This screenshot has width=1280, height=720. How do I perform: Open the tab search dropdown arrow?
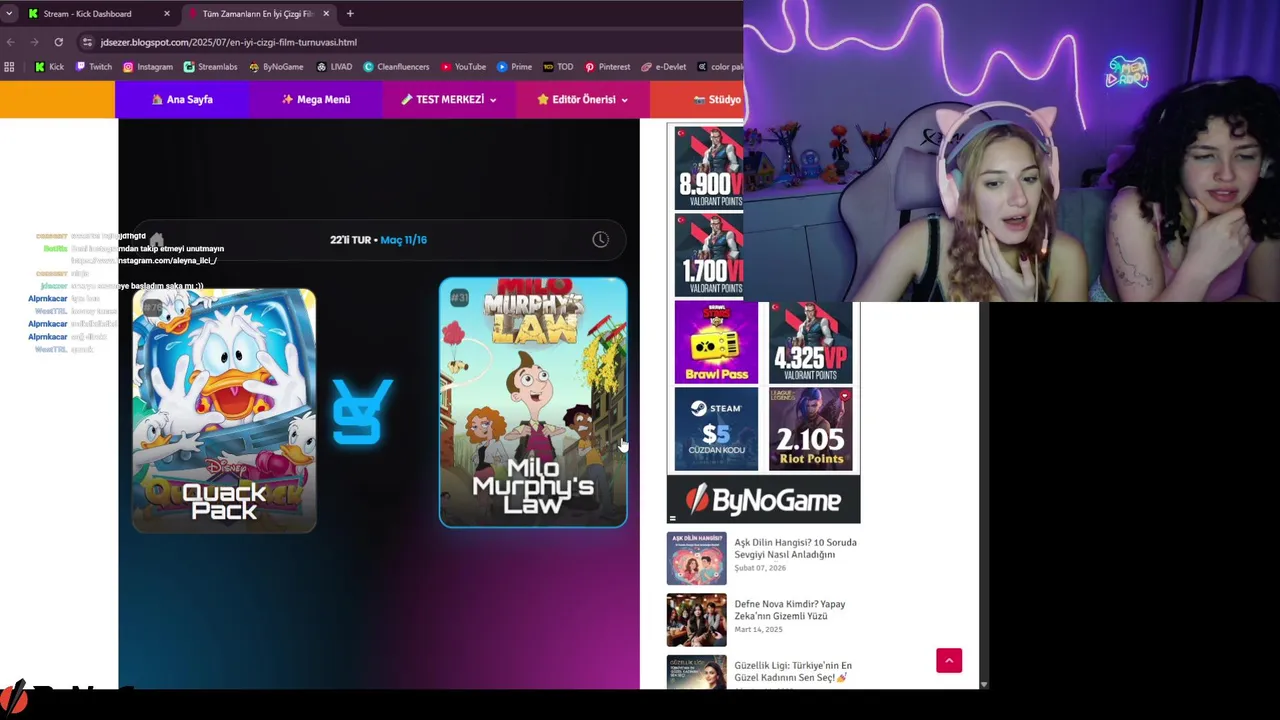[x=9, y=14]
